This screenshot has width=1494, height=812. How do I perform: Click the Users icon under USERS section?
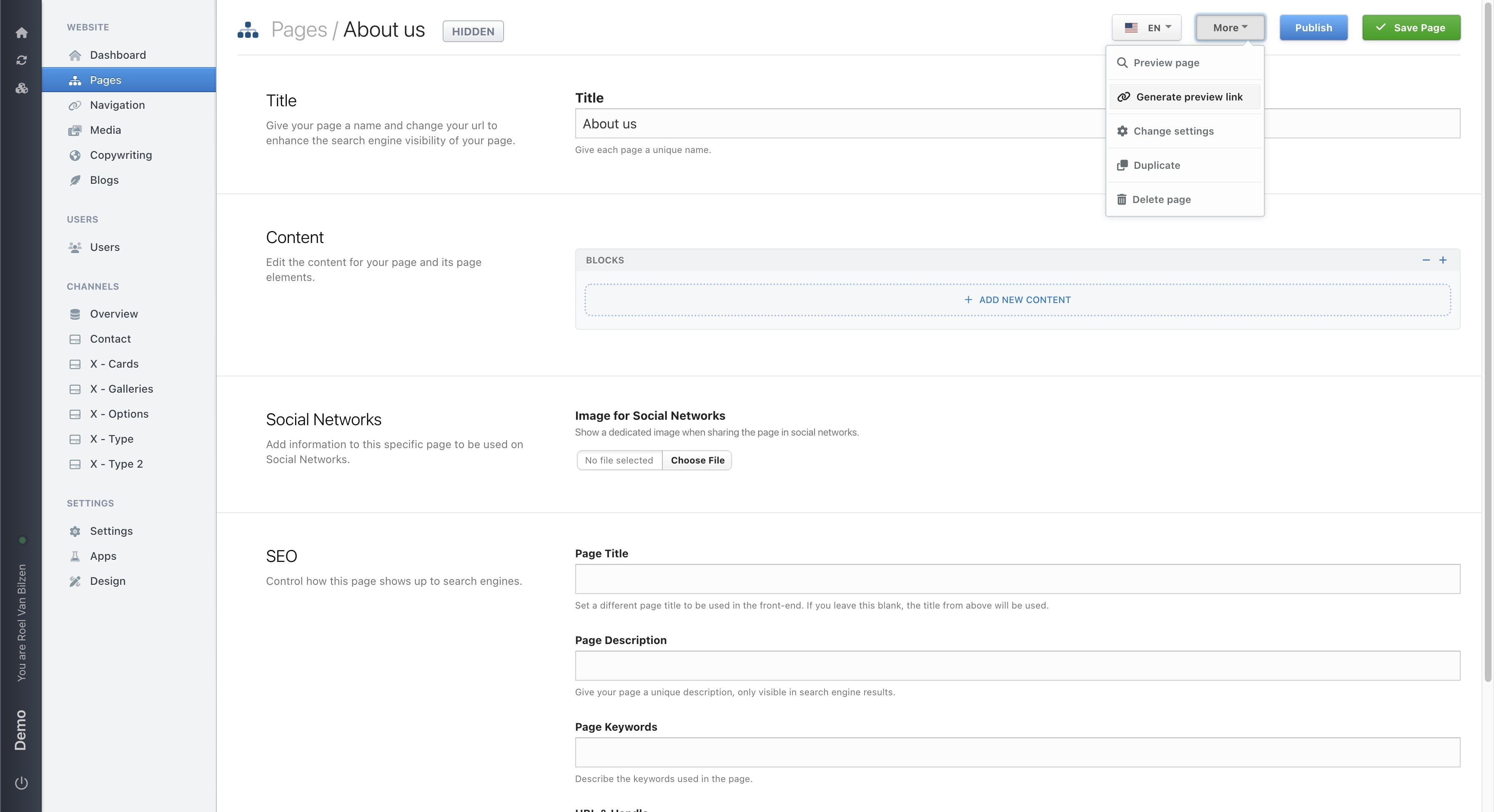[75, 247]
